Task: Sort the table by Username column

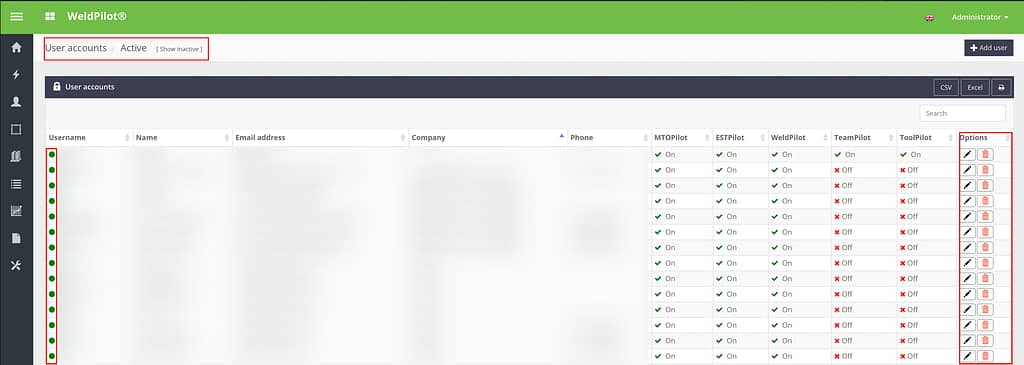Action: 89,138
